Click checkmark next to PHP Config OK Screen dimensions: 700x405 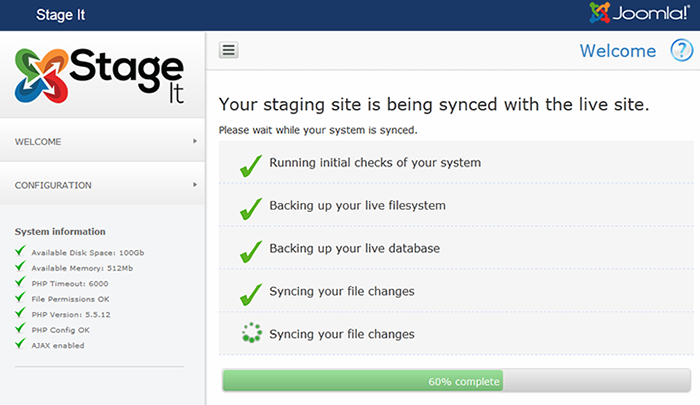tap(20, 328)
